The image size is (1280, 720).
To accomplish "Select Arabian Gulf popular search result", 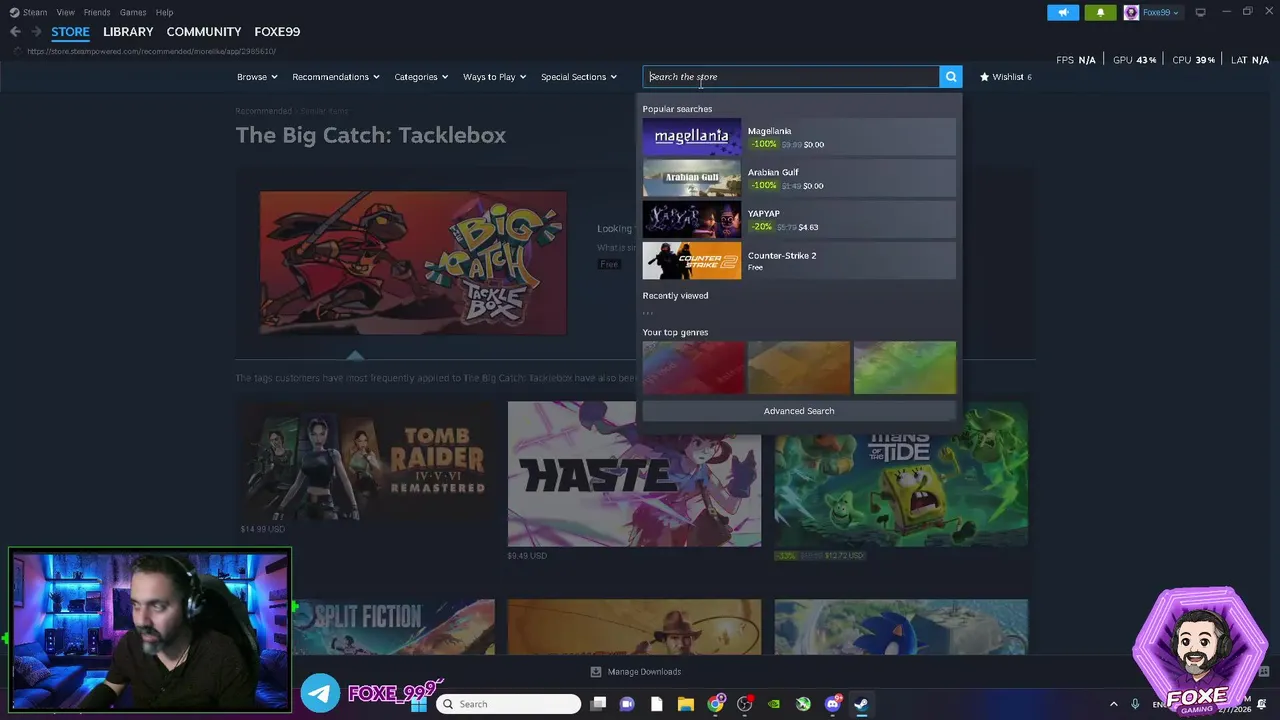I will [x=799, y=178].
